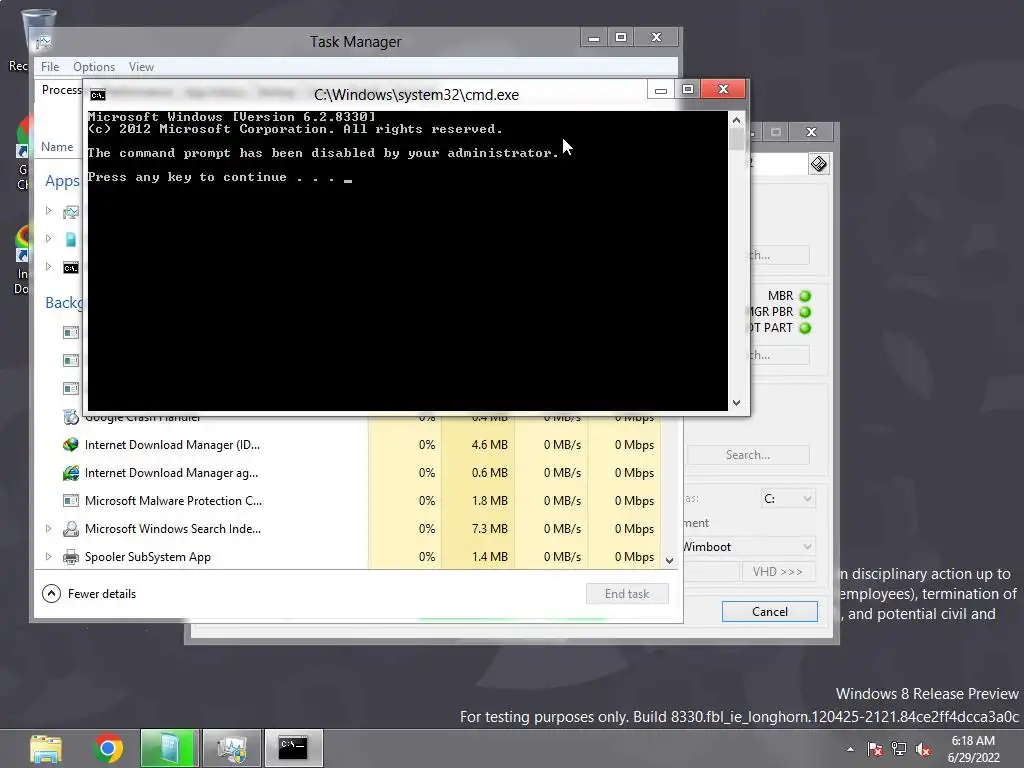Click the green MGR PBR status light
1024x768 pixels.
(x=805, y=312)
